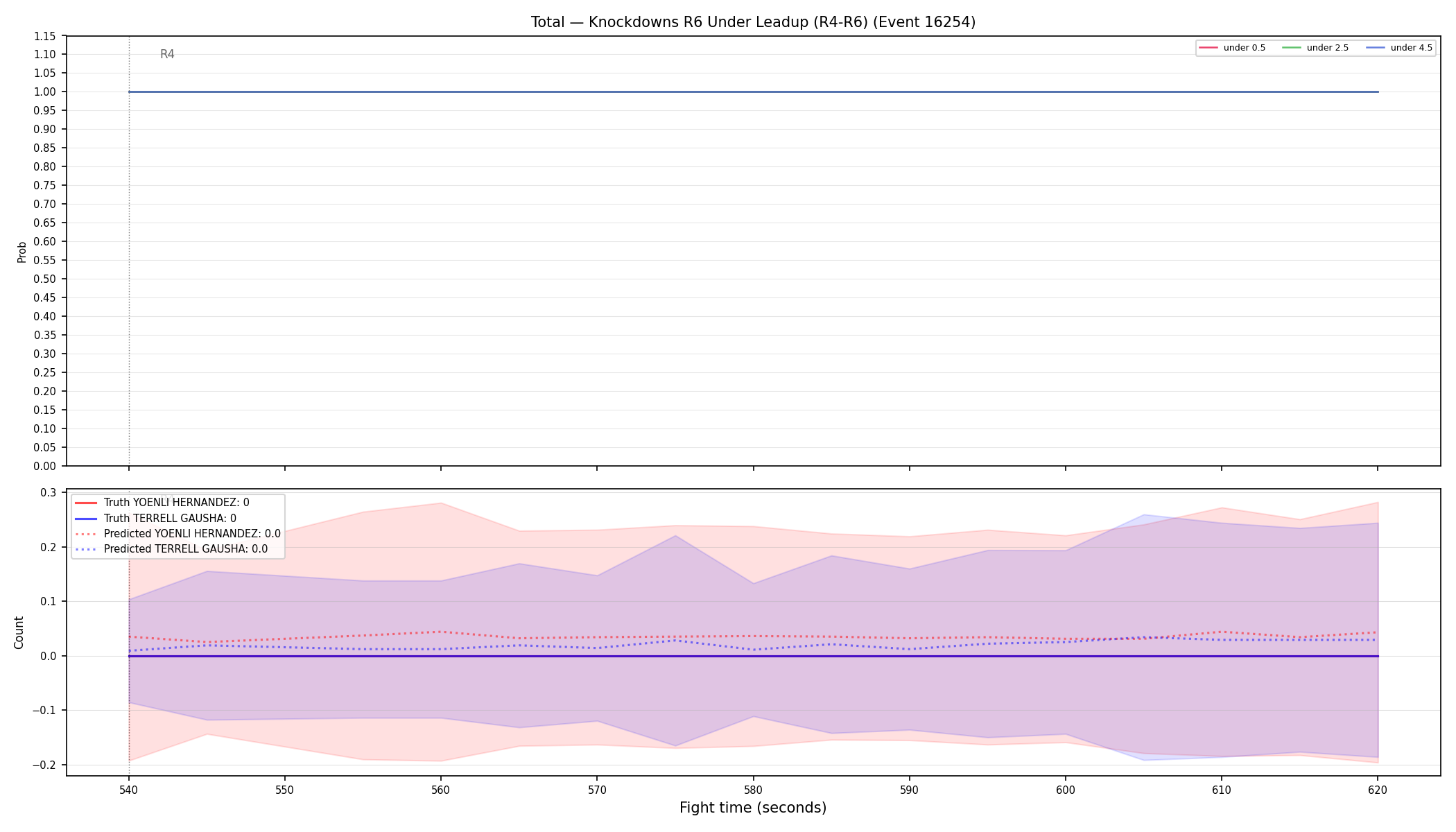Click the chart title mentioning Event 16254
The height and width of the screenshot is (832, 1456).
click(x=753, y=22)
